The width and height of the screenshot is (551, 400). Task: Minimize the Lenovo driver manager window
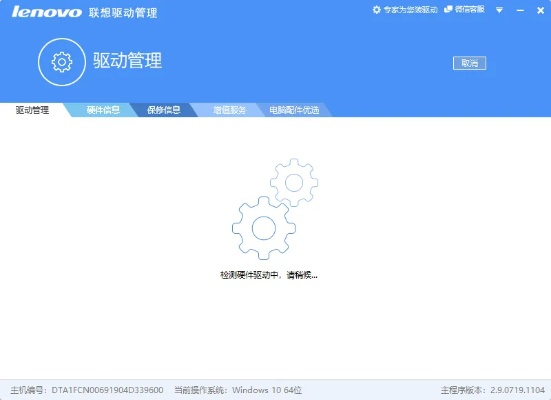point(520,11)
